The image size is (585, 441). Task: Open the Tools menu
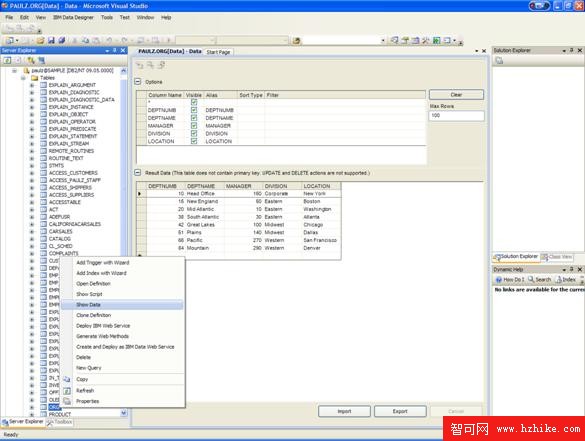(107, 18)
